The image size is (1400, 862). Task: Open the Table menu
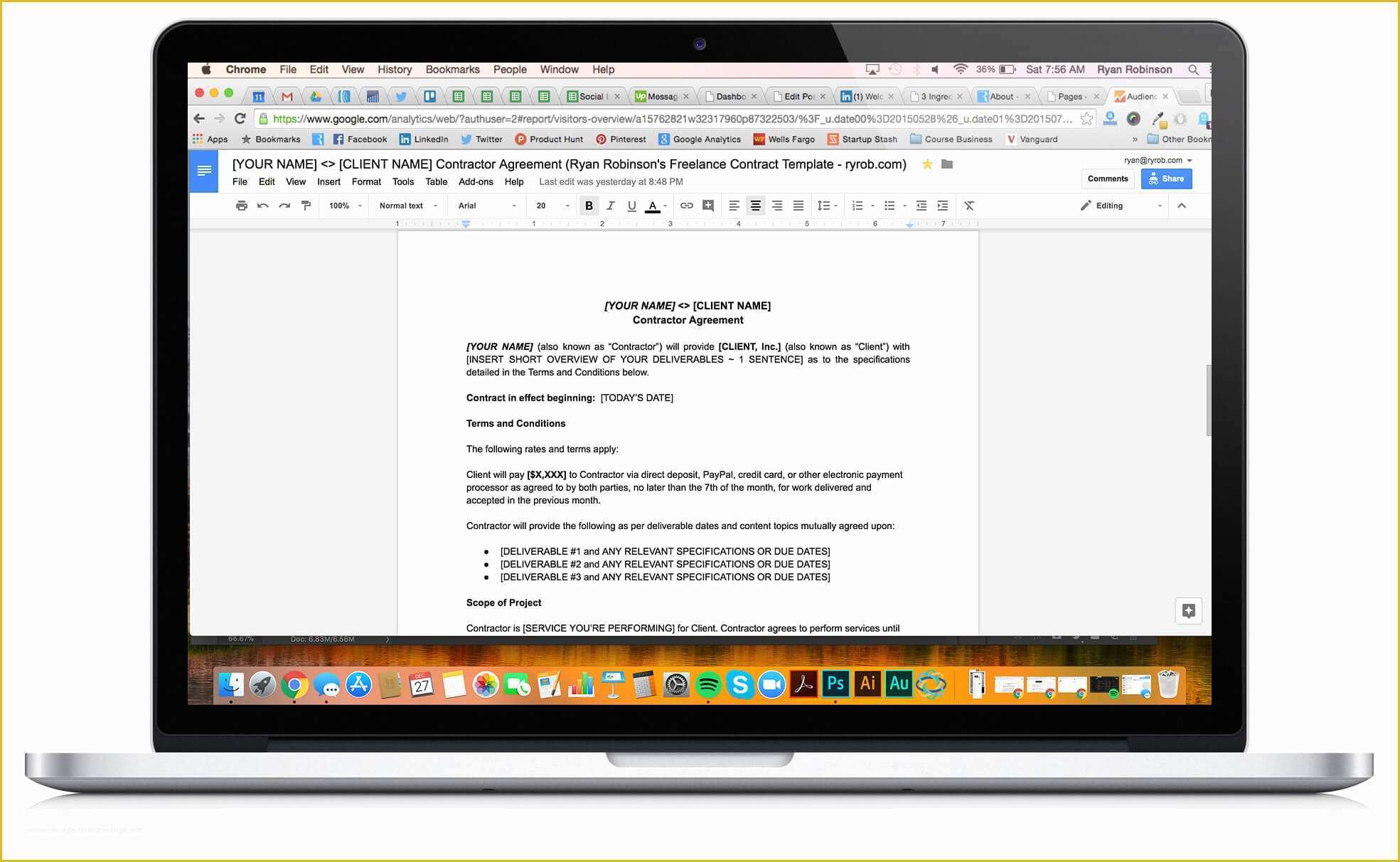point(436,181)
